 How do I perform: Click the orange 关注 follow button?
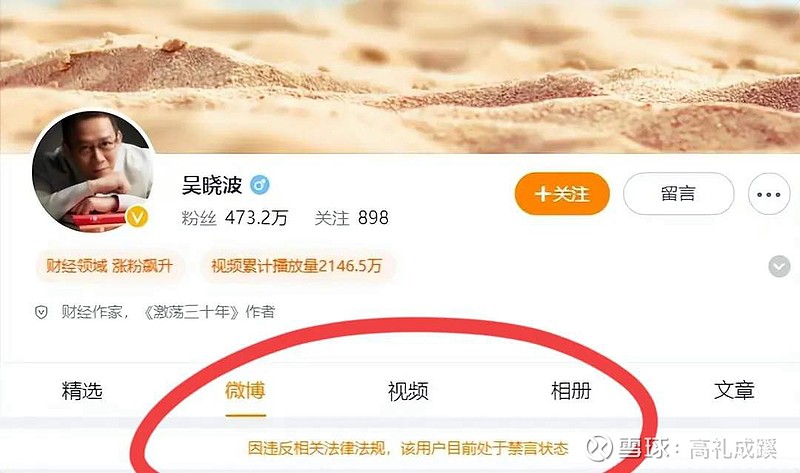pyautogui.click(x=562, y=194)
